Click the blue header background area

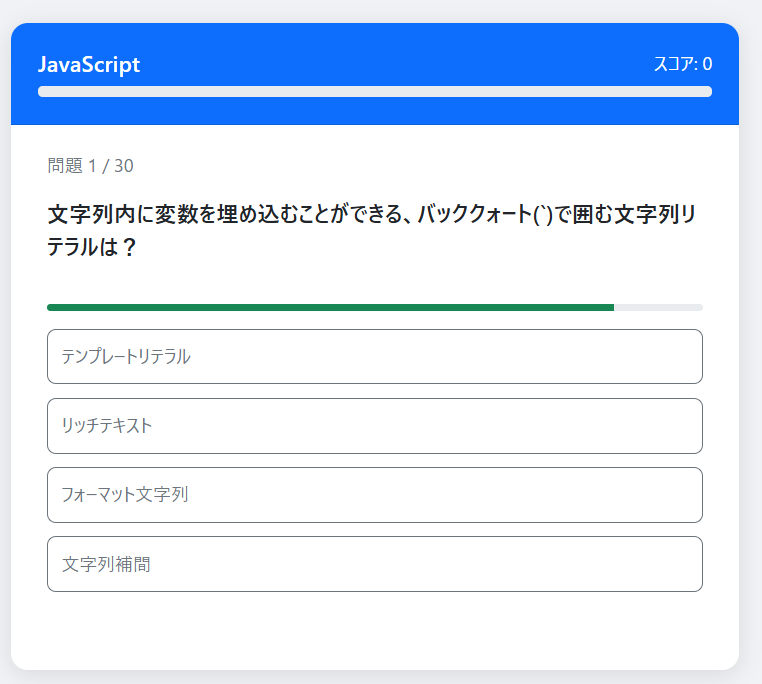[400, 45]
